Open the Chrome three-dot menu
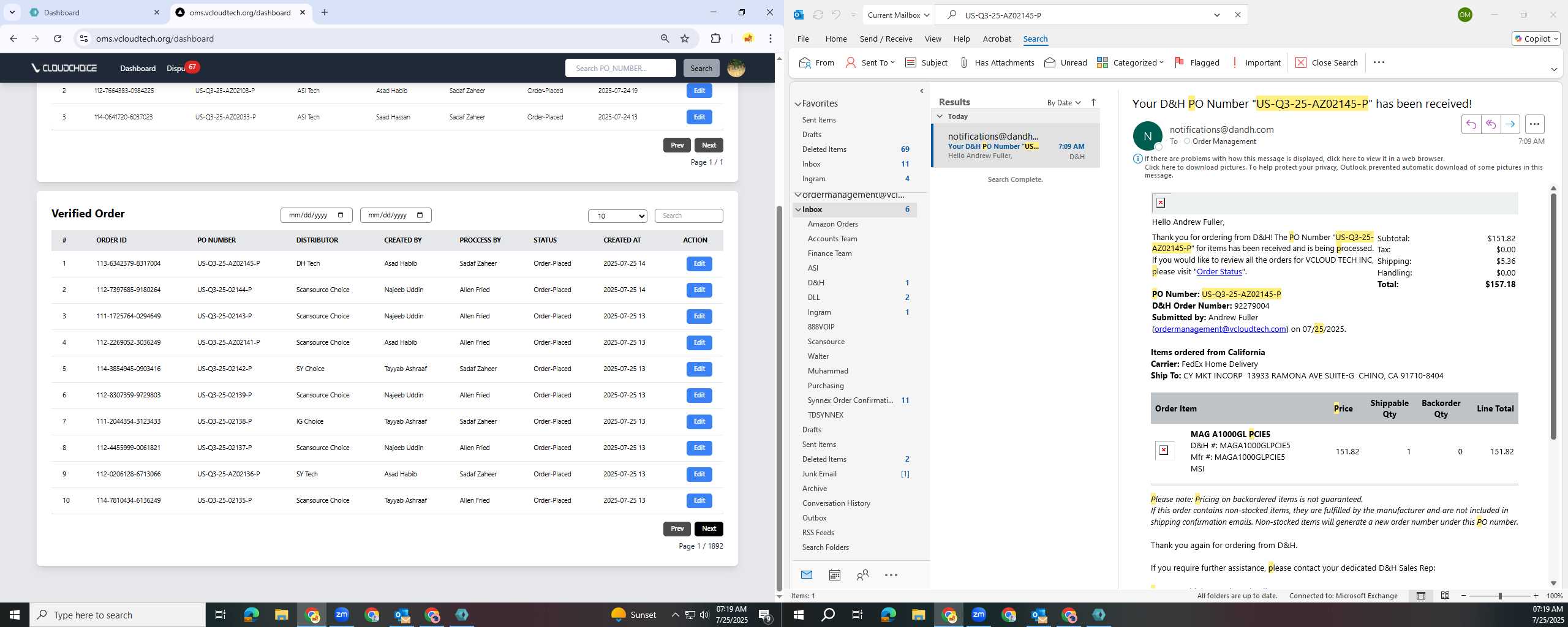1568x627 pixels. [x=771, y=39]
